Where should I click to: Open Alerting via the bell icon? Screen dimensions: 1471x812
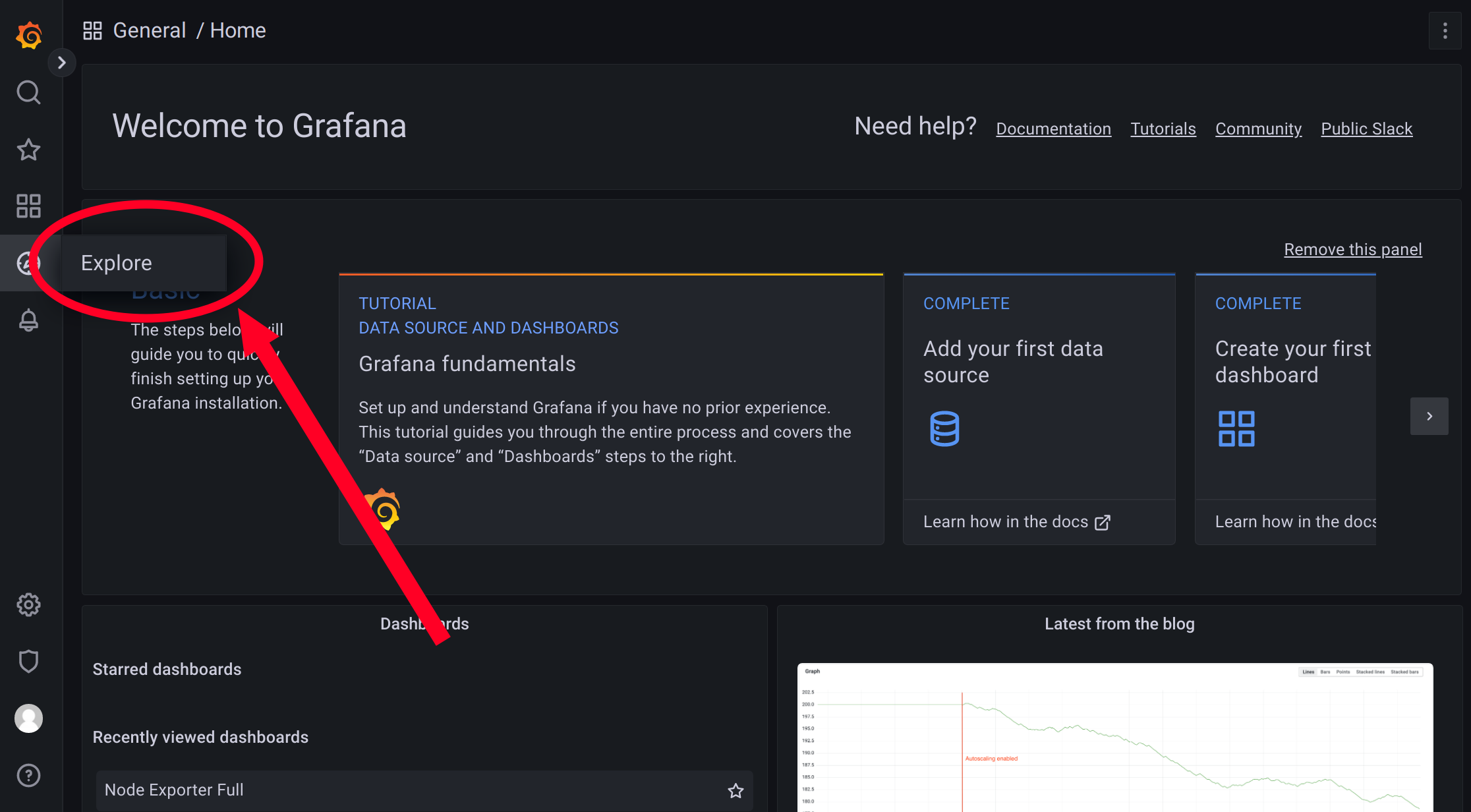point(28,320)
